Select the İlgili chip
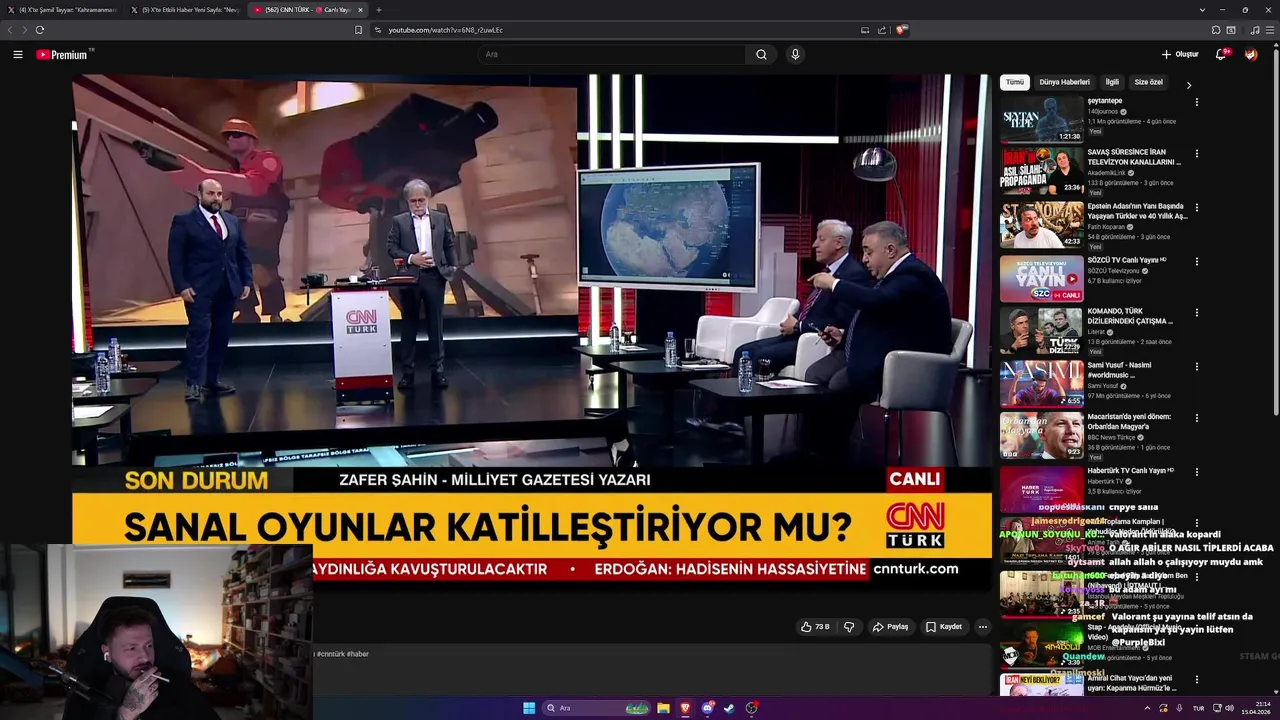The image size is (1280, 720). click(1112, 82)
